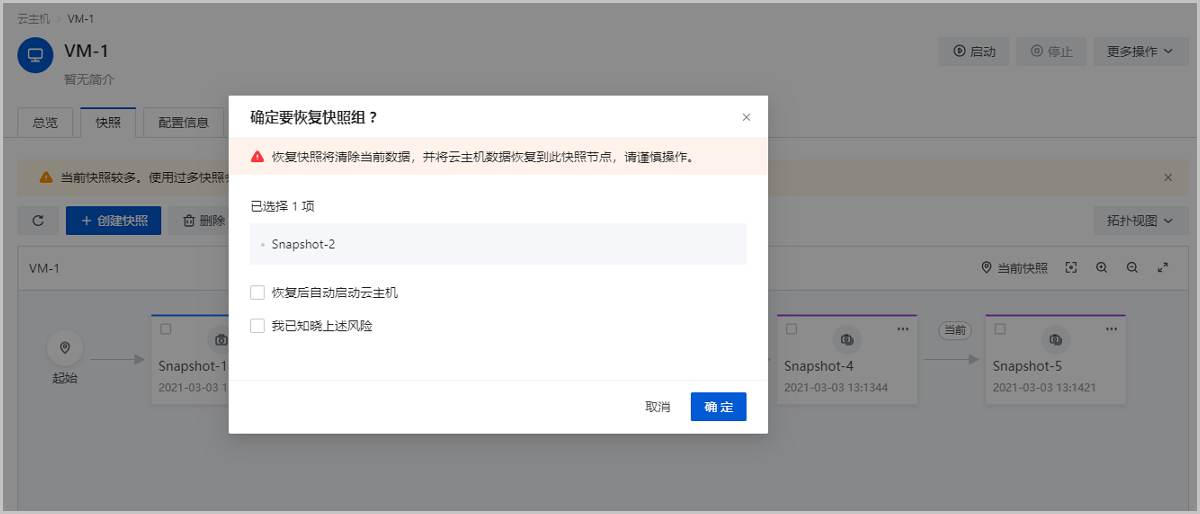The width and height of the screenshot is (1200, 514).
Task: Switch to the 总览 tab
Action: click(45, 123)
